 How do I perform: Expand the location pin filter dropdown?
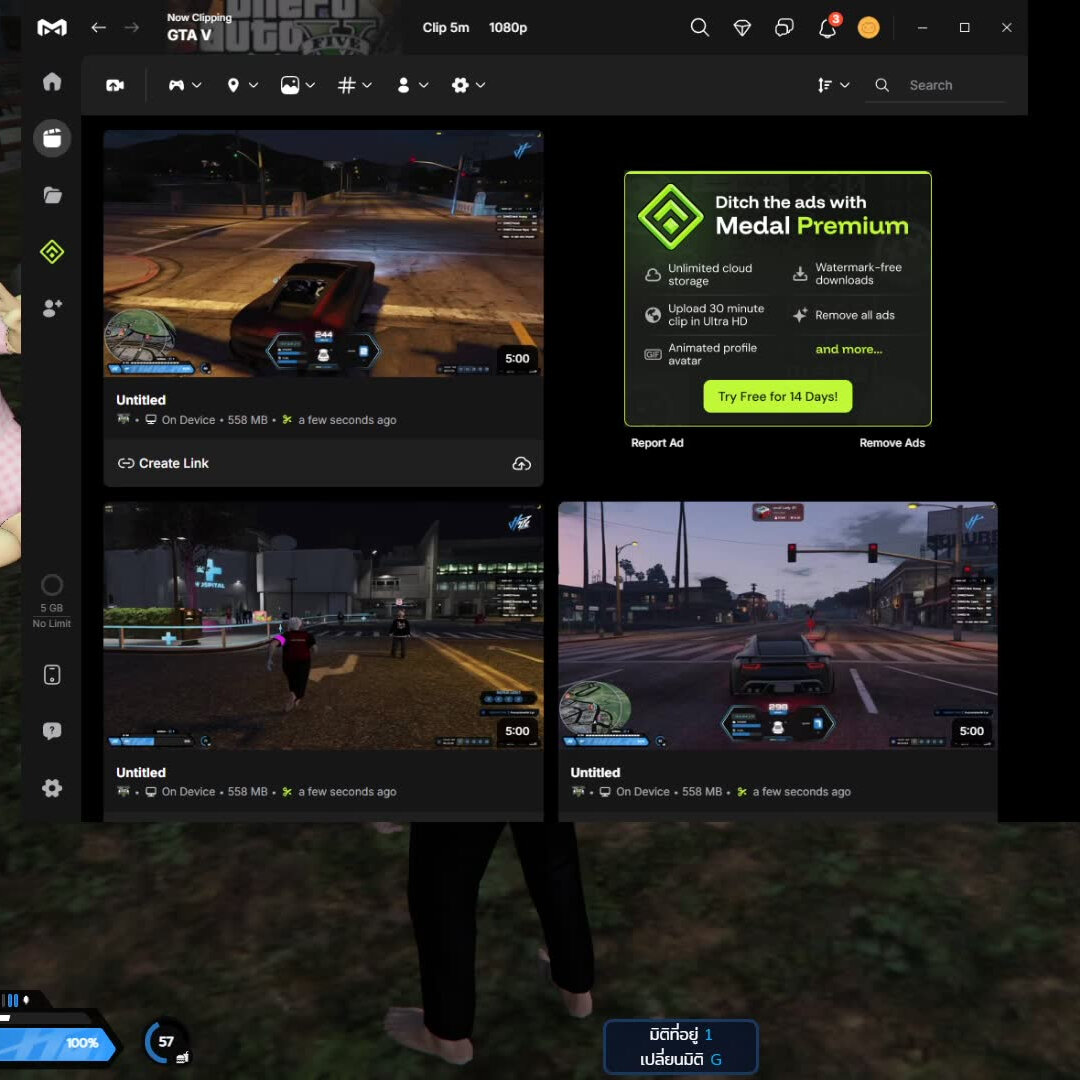coord(242,85)
